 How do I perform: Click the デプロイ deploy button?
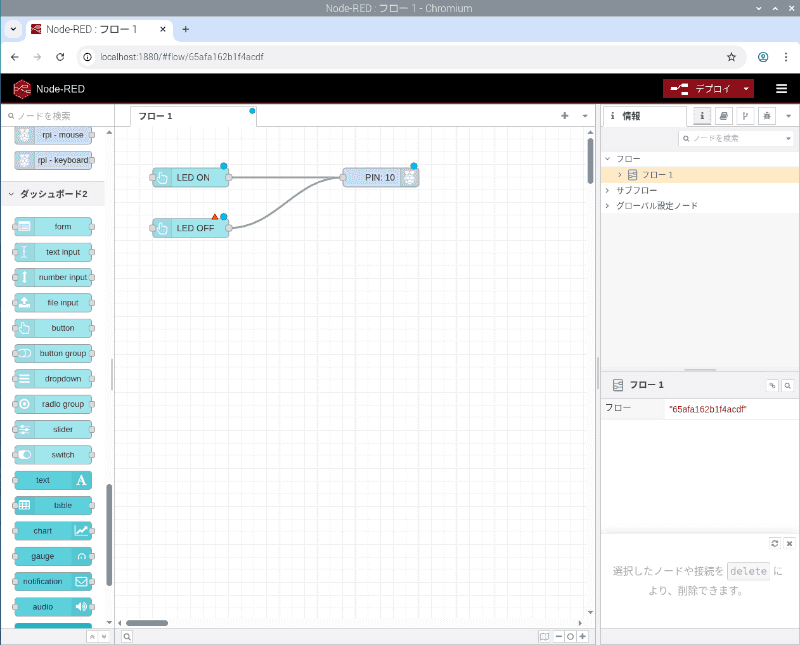(701, 89)
